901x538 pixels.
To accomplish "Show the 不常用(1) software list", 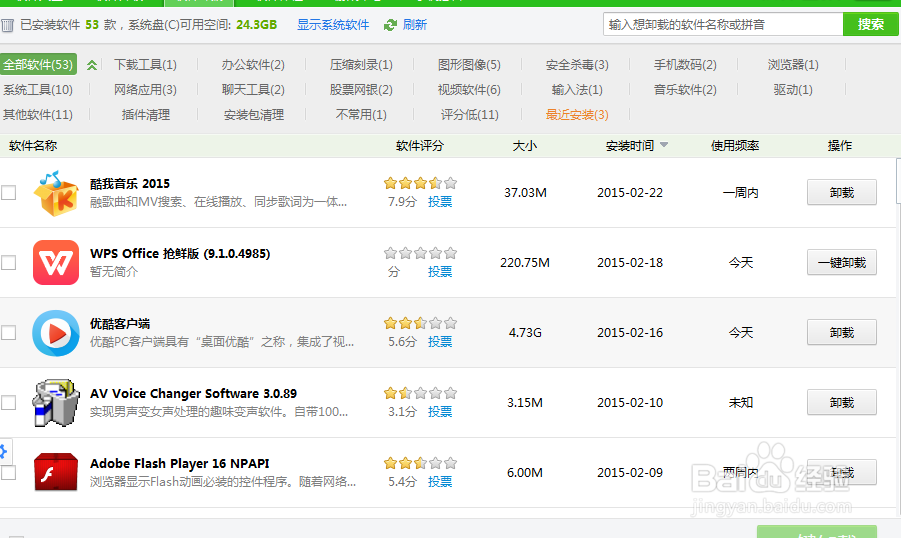I will coord(361,114).
